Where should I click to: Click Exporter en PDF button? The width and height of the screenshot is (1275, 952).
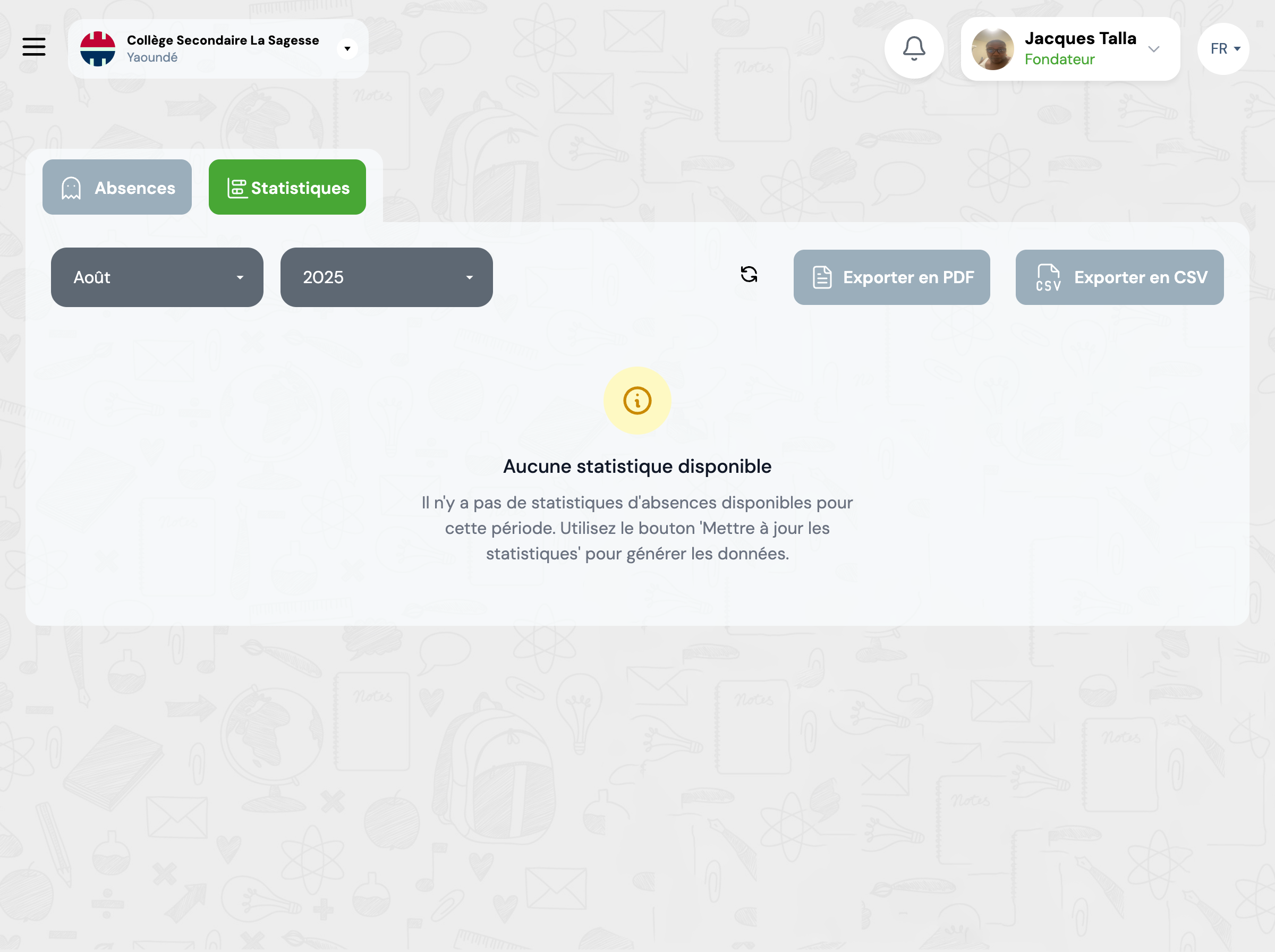pyautogui.click(x=891, y=277)
